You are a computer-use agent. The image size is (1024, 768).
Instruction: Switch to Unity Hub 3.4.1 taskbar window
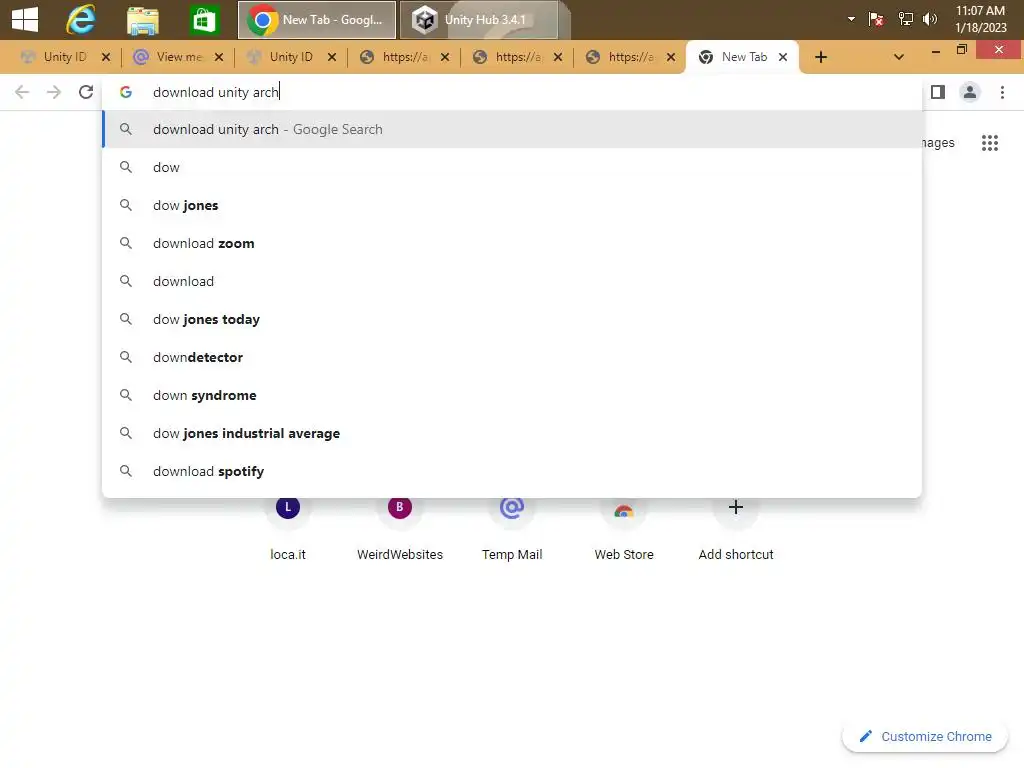(x=479, y=20)
